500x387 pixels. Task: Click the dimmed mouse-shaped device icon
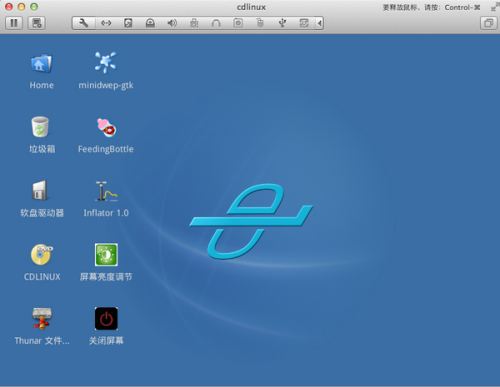pos(260,23)
